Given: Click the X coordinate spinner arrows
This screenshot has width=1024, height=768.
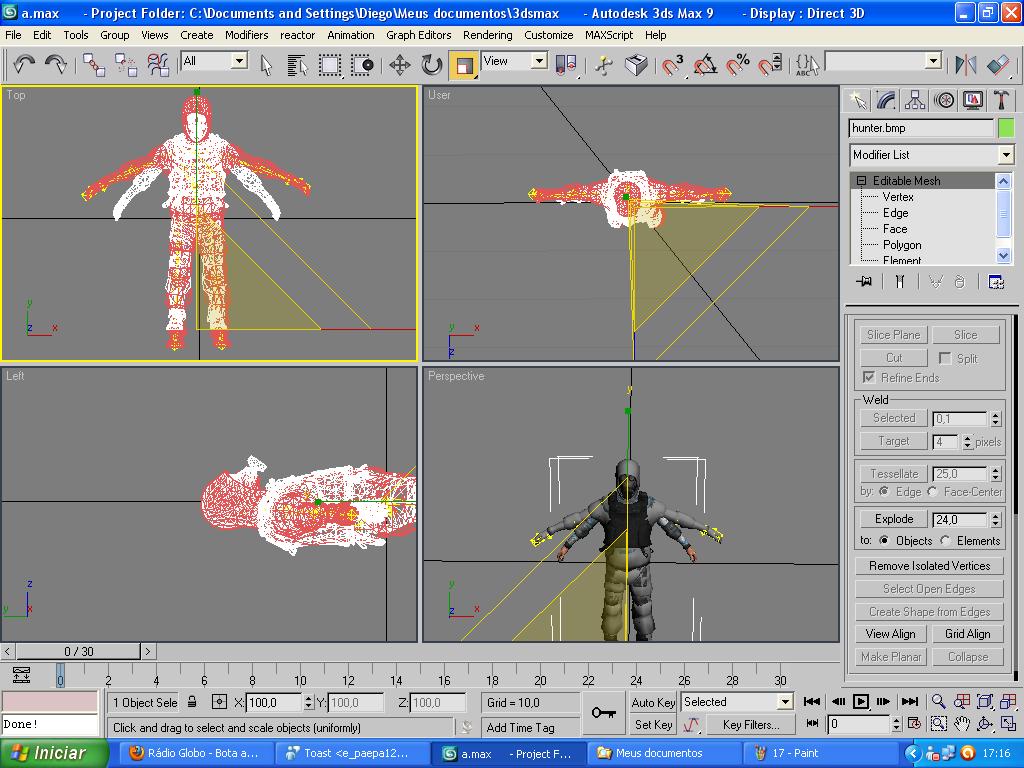Looking at the screenshot, I should point(308,702).
